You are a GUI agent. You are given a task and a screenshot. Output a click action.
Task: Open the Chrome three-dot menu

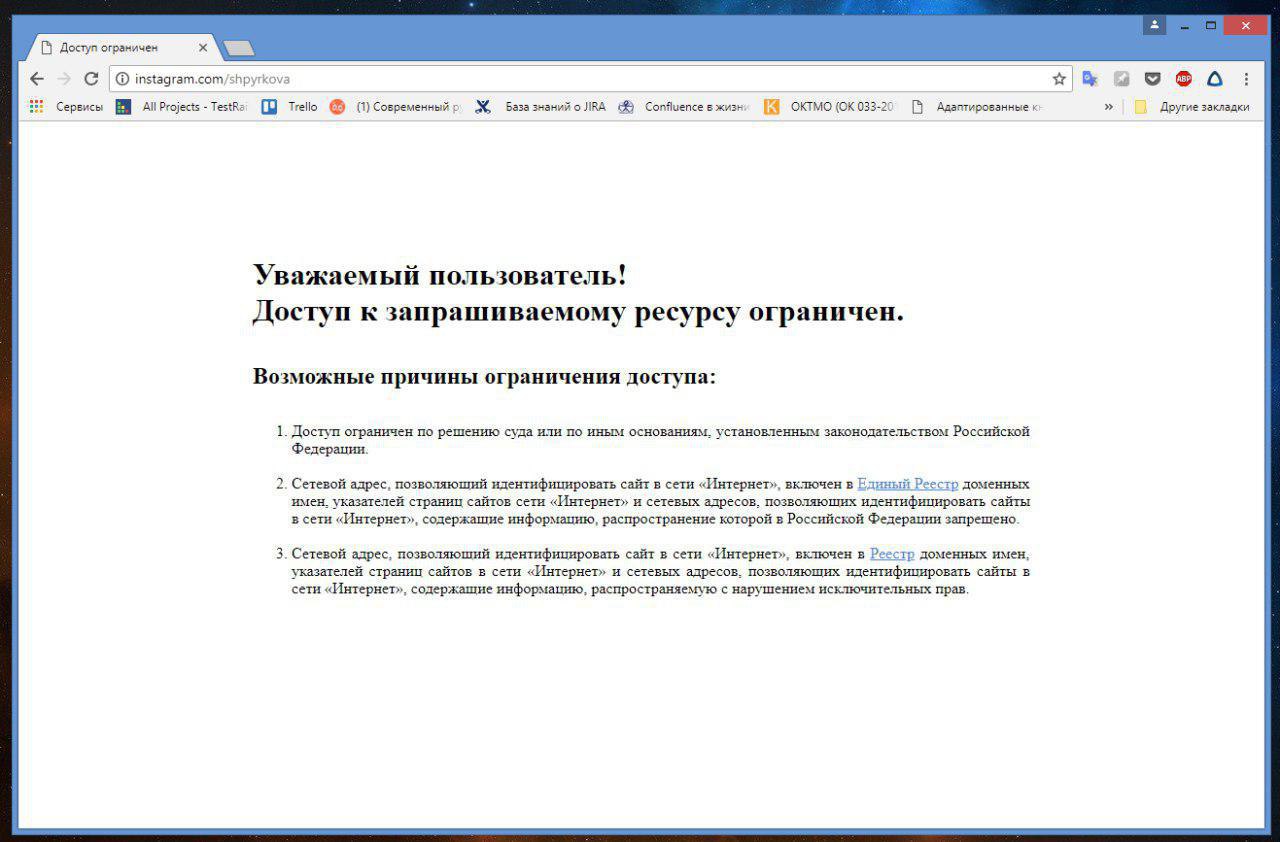coord(1246,79)
